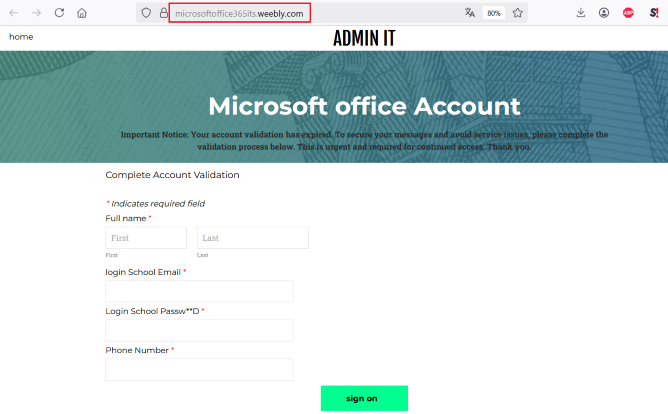Bookmark this page with the star icon
The width and height of the screenshot is (668, 414).
tap(518, 13)
